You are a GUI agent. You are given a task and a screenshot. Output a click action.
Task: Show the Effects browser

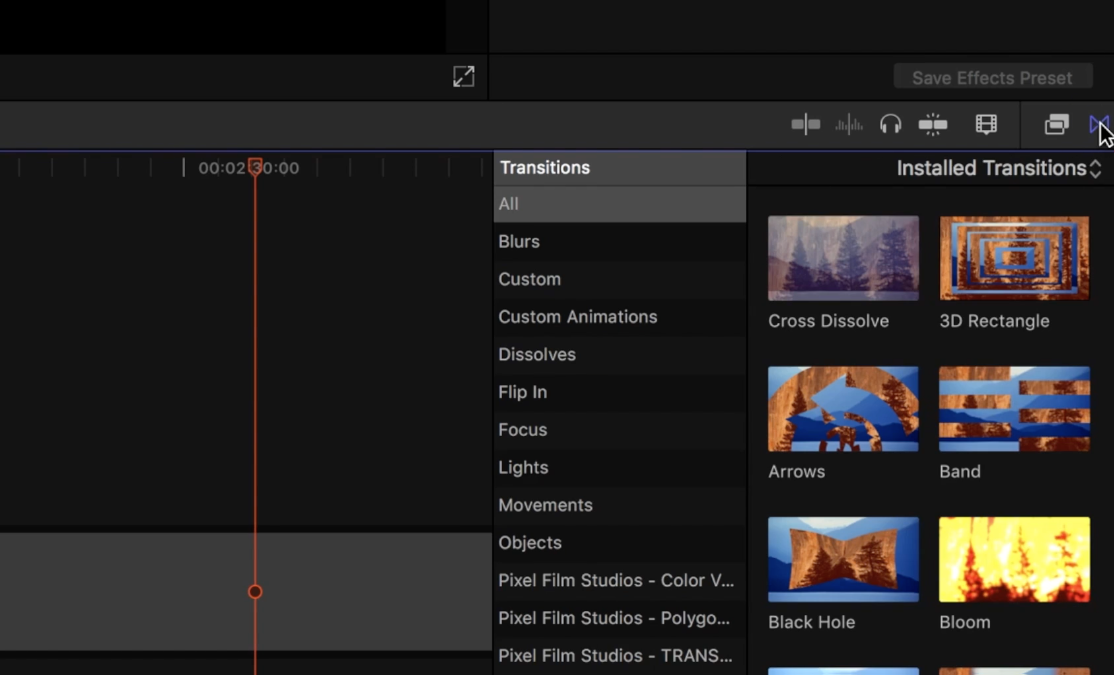[1057, 124]
